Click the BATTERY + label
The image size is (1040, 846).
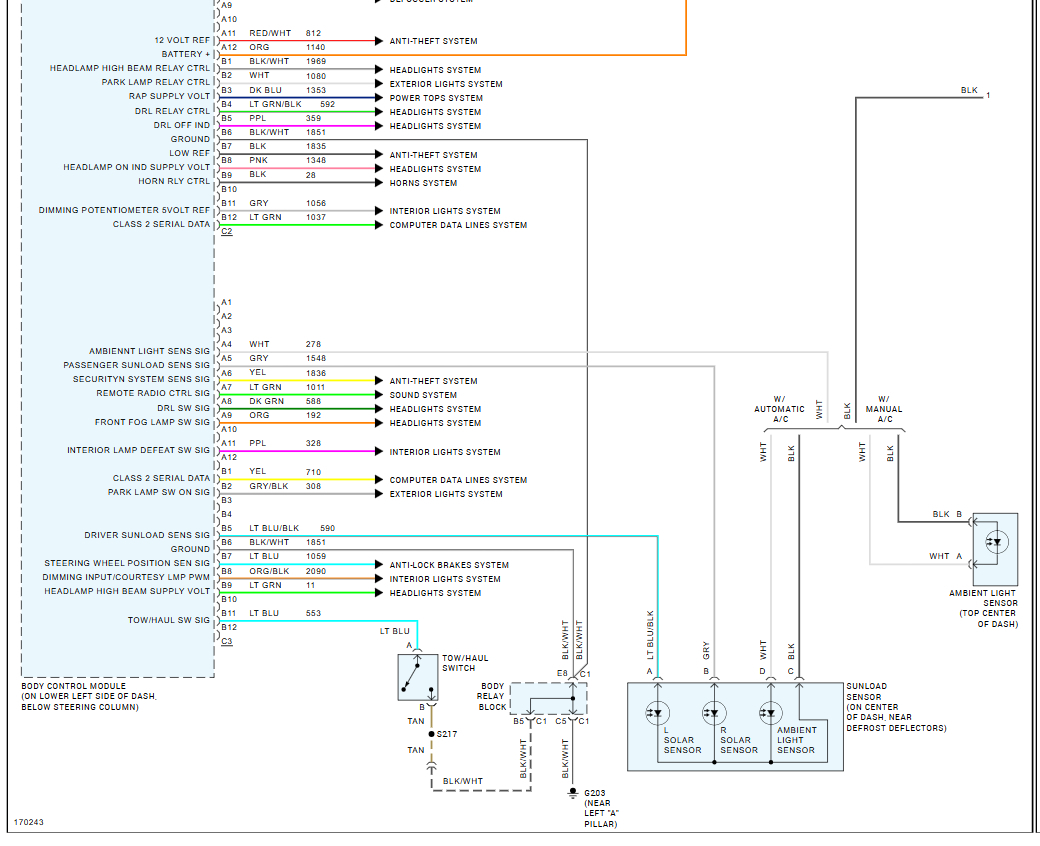click(x=186, y=54)
